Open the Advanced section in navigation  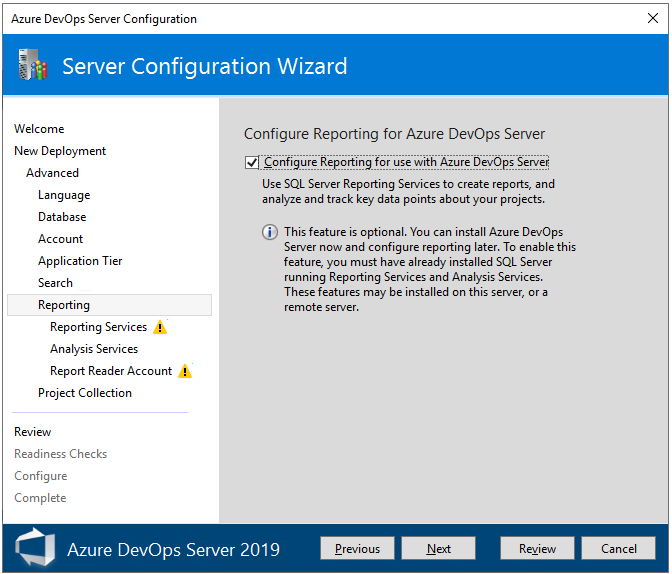pos(52,173)
